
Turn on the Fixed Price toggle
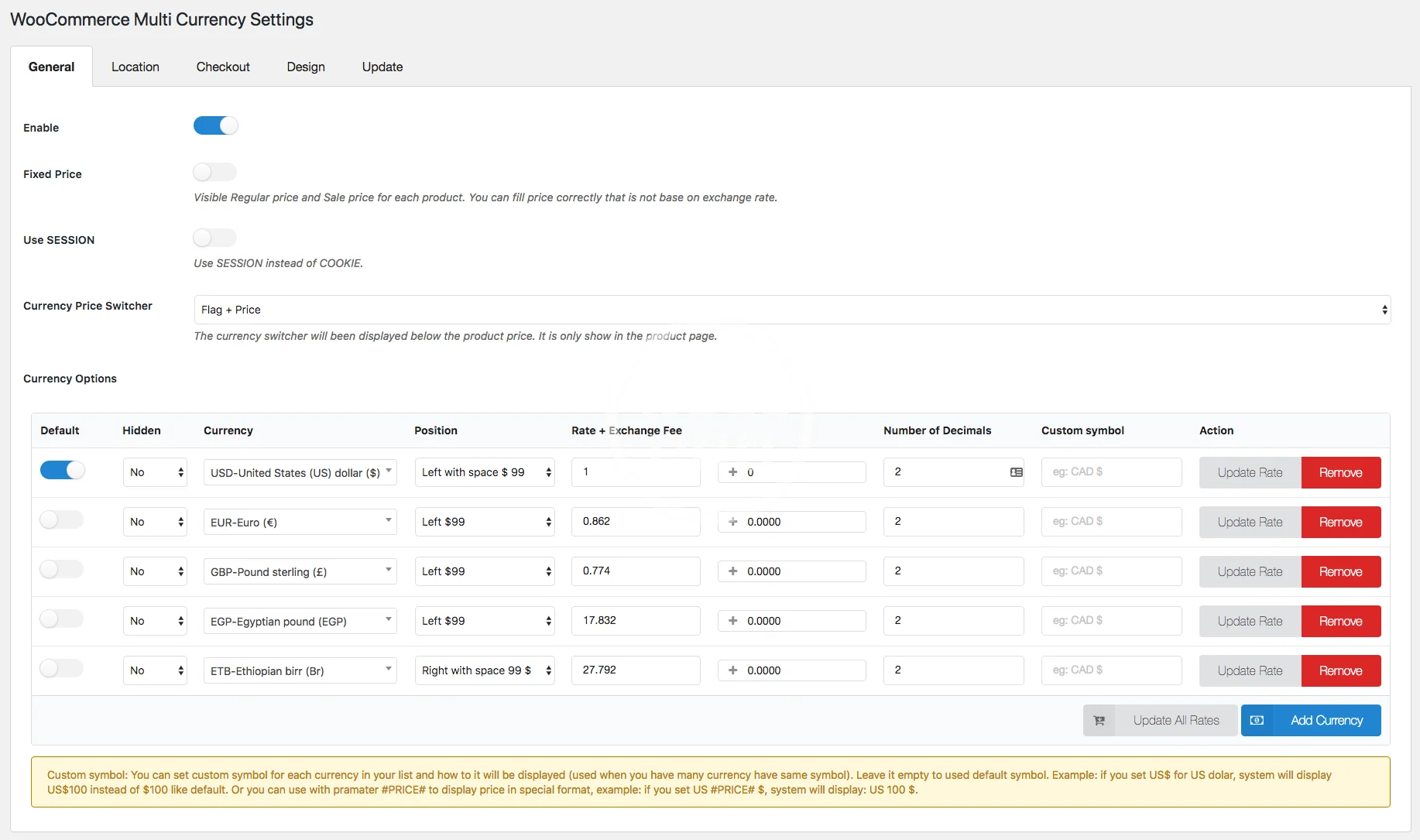tap(215, 172)
